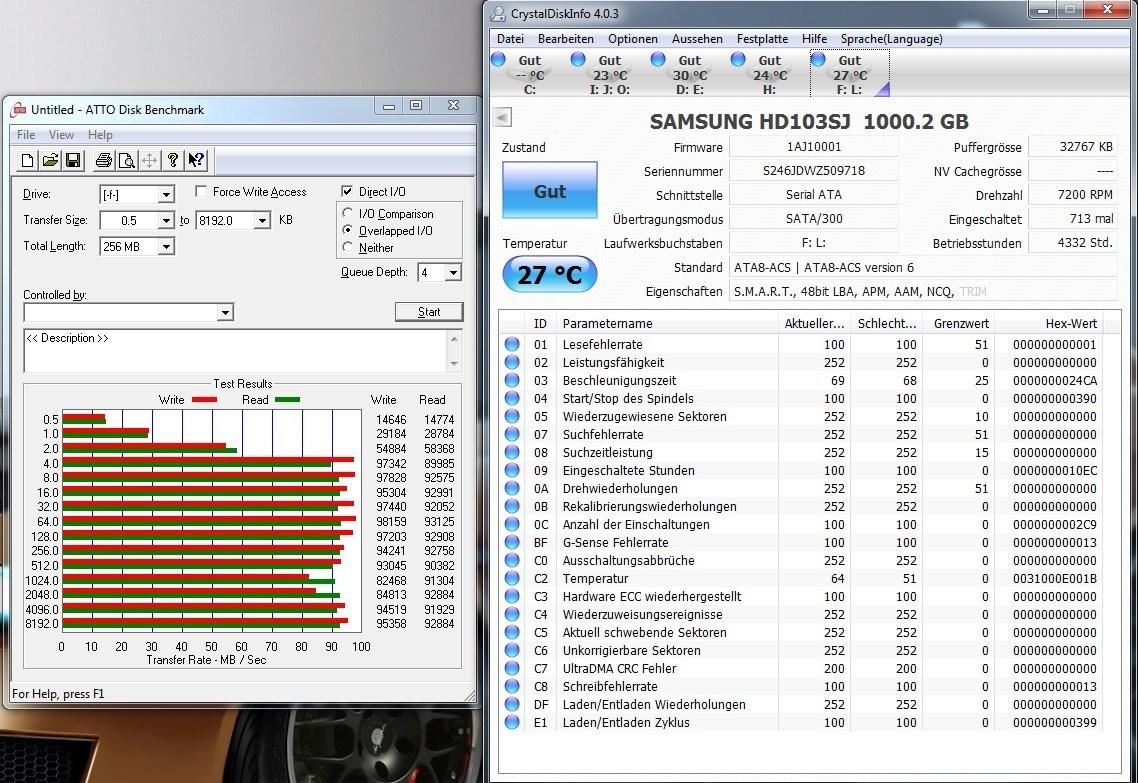
Task: Open the Festplatte menu
Action: click(x=762, y=39)
